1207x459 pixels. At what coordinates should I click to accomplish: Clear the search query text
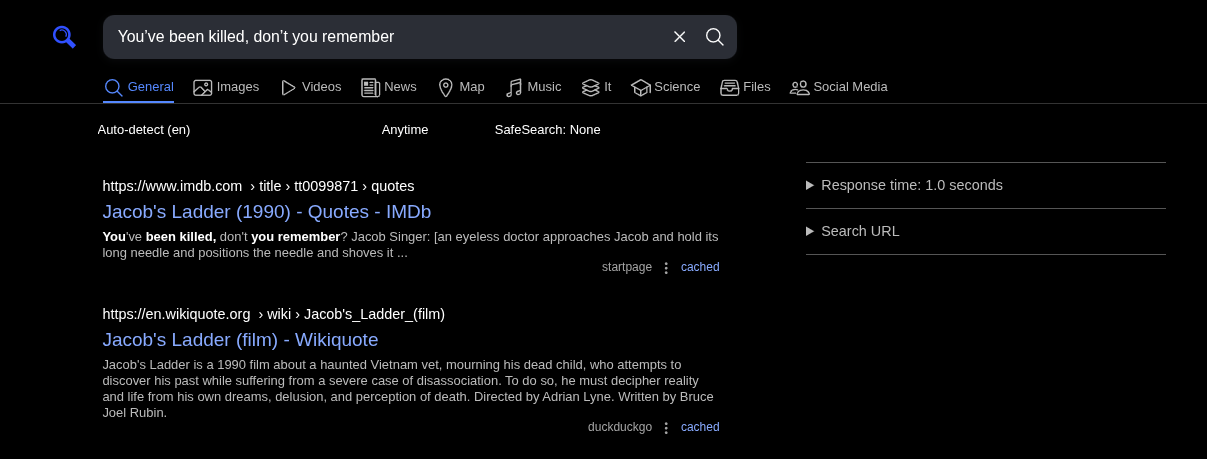click(x=679, y=37)
